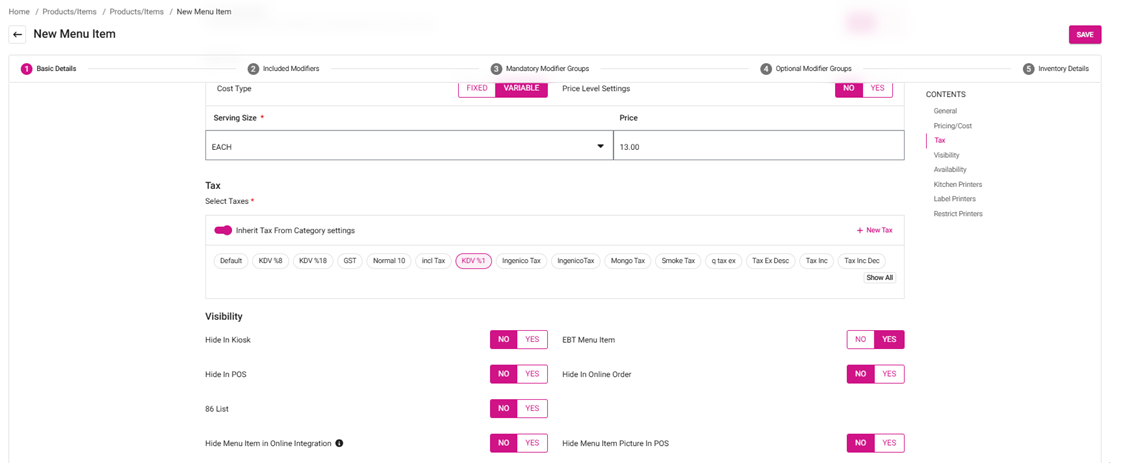Click the Price input field
This screenshot has height=463, width=1123.
pyautogui.click(x=758, y=147)
